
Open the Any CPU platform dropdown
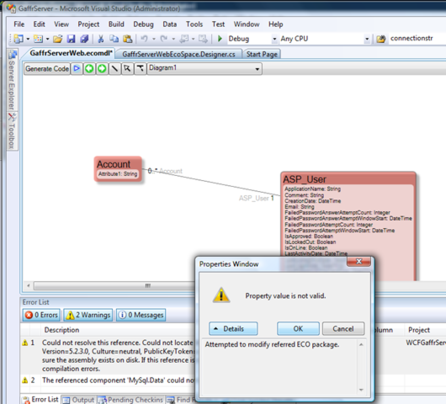point(367,39)
